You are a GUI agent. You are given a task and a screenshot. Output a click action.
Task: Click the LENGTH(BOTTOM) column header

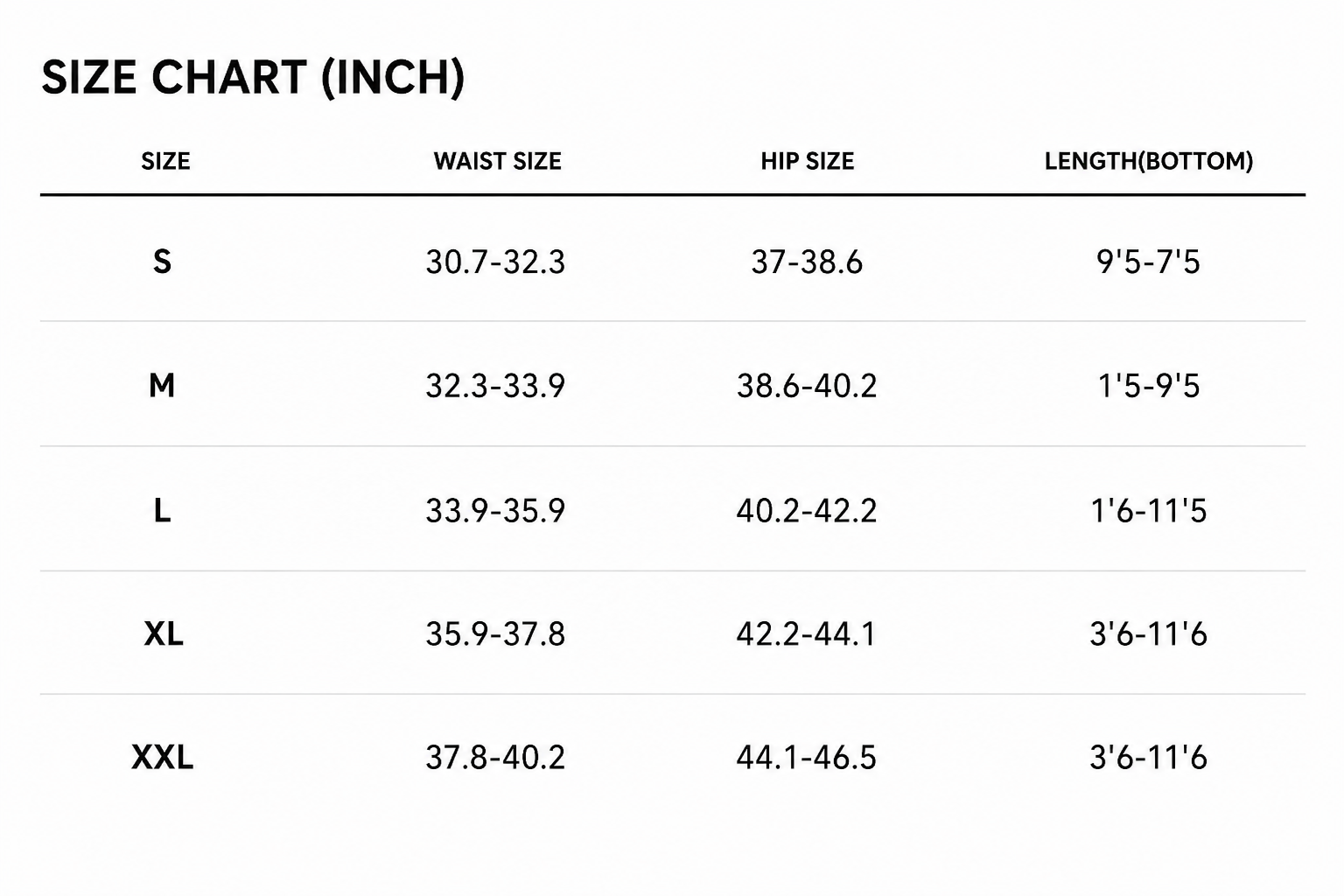pyautogui.click(x=1148, y=161)
